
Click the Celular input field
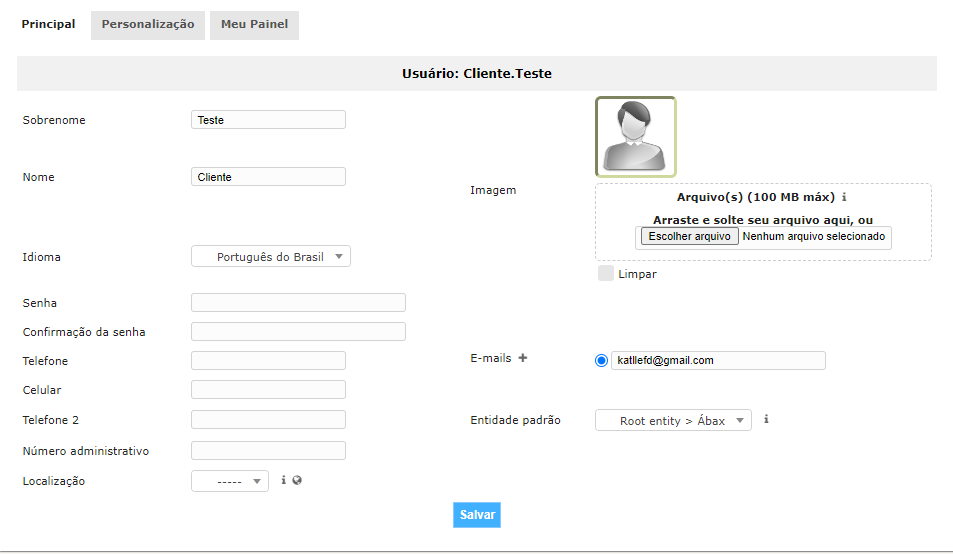[268, 390]
